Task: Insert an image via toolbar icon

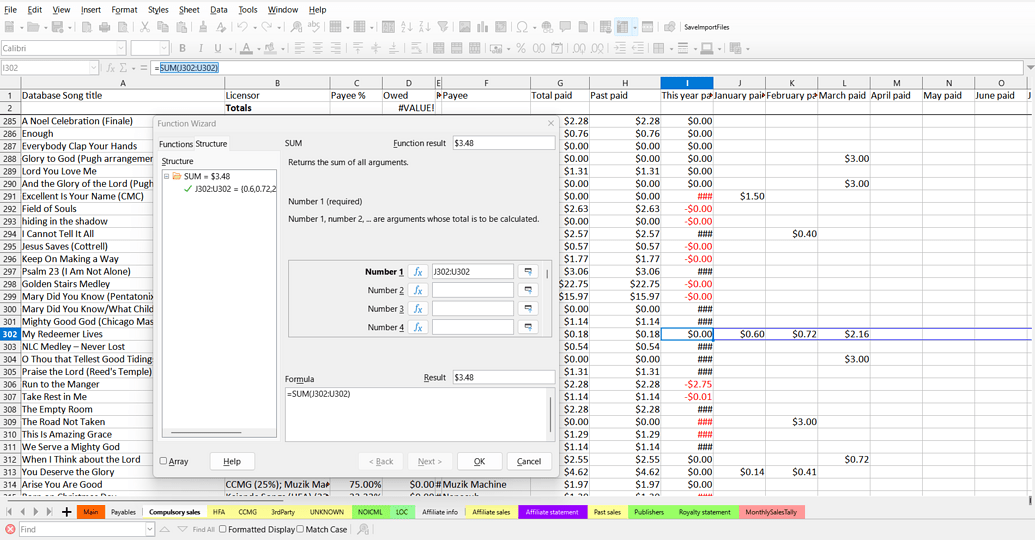Action: coord(465,27)
